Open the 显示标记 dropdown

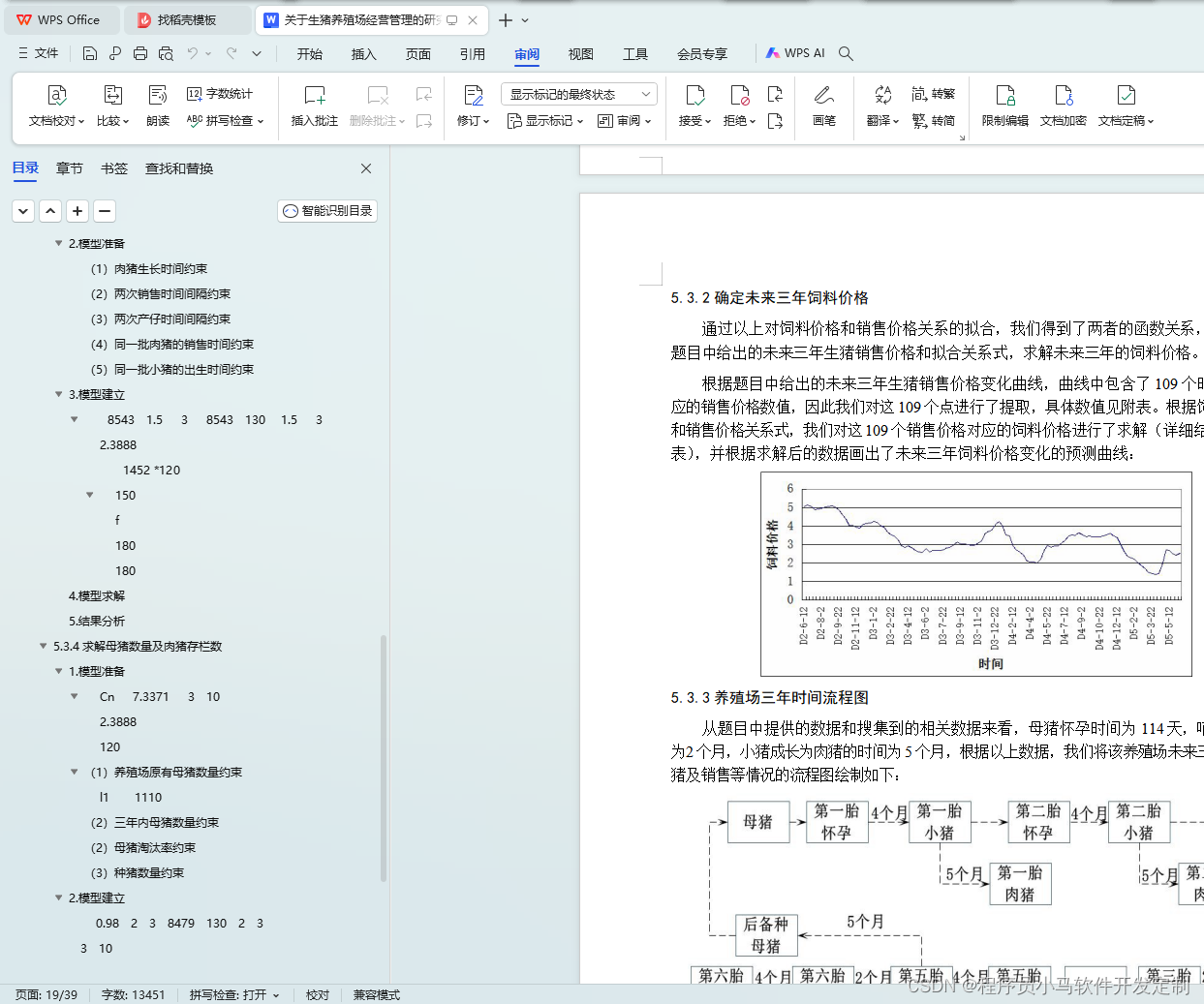(x=545, y=121)
